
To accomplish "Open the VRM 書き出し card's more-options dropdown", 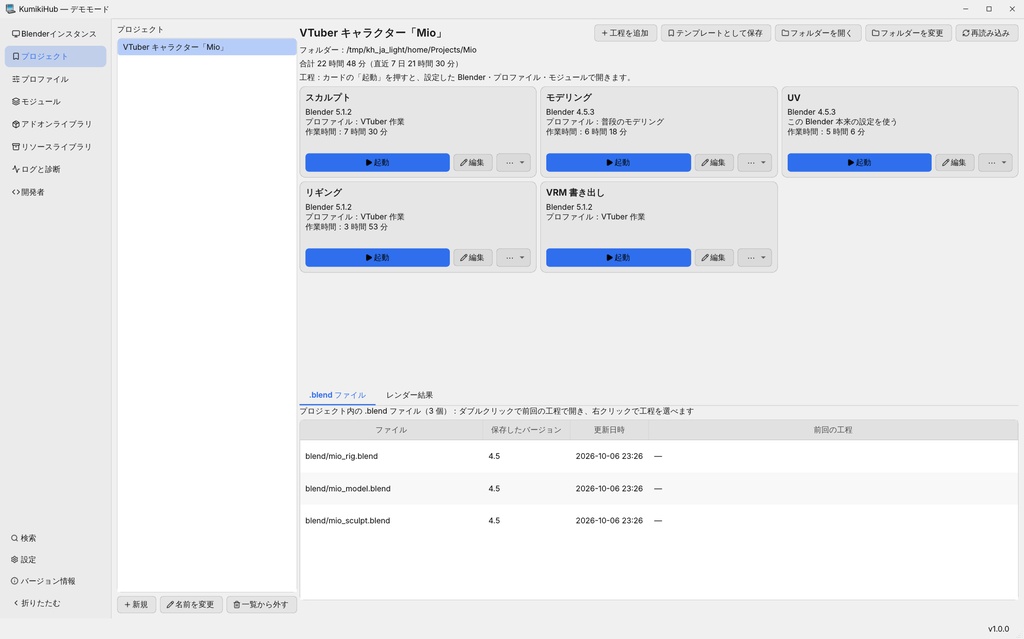I will click(x=755, y=257).
